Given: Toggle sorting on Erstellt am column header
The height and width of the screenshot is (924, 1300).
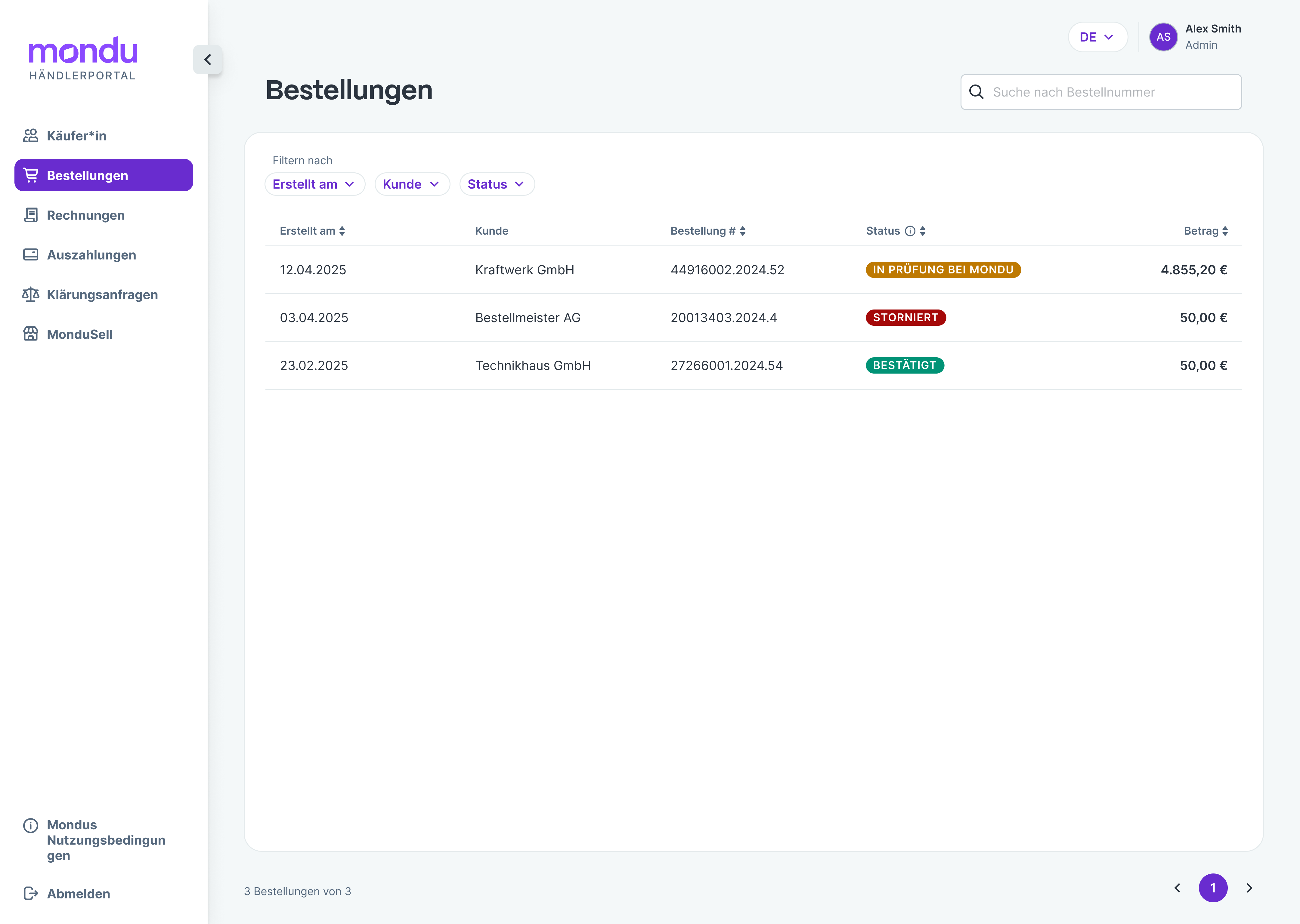Looking at the screenshot, I should pos(312,231).
